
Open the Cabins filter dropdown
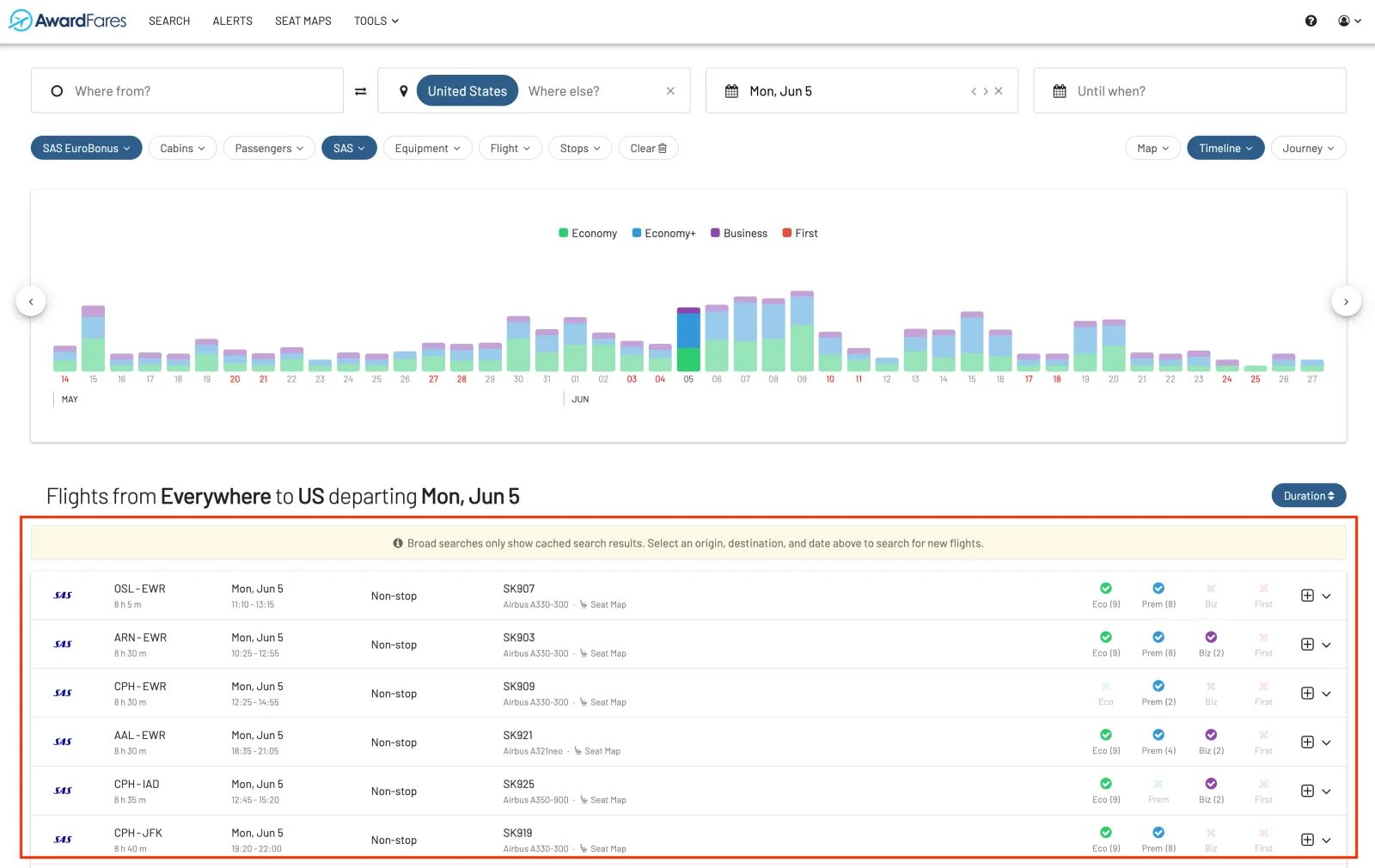click(182, 149)
